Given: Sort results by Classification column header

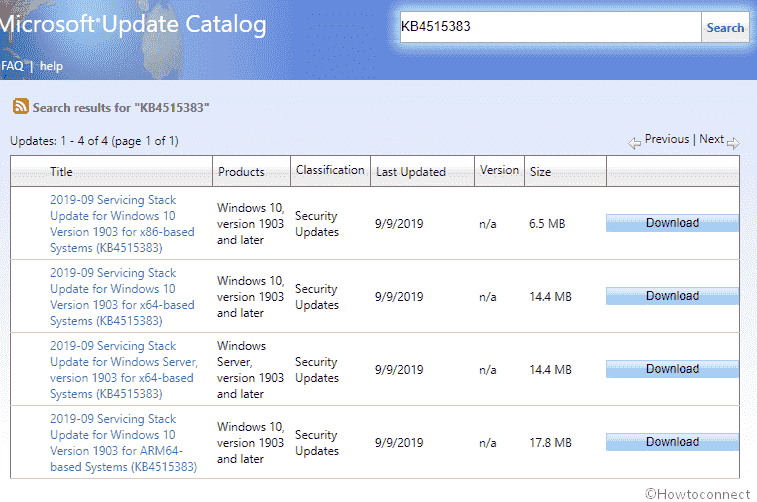Looking at the screenshot, I should (330, 170).
